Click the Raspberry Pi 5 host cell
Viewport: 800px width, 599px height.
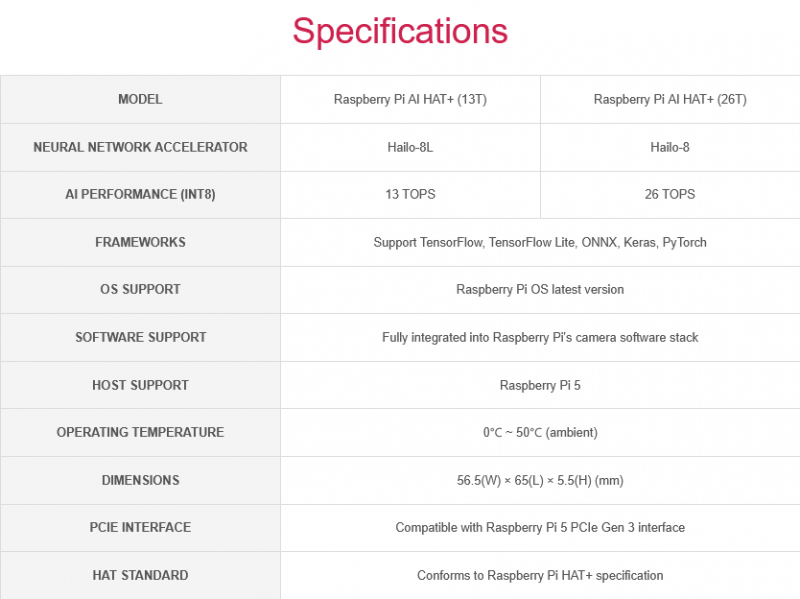(540, 385)
